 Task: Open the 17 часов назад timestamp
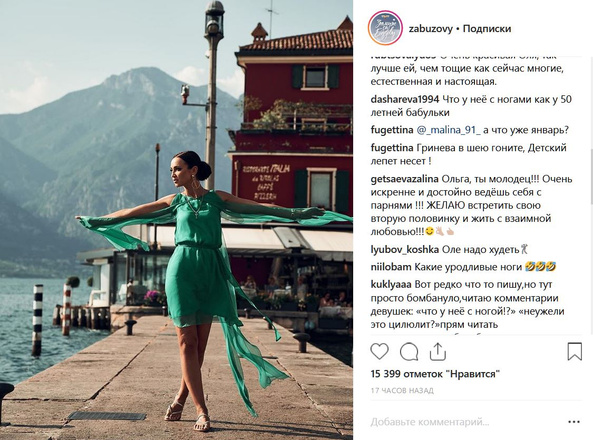pos(402,390)
